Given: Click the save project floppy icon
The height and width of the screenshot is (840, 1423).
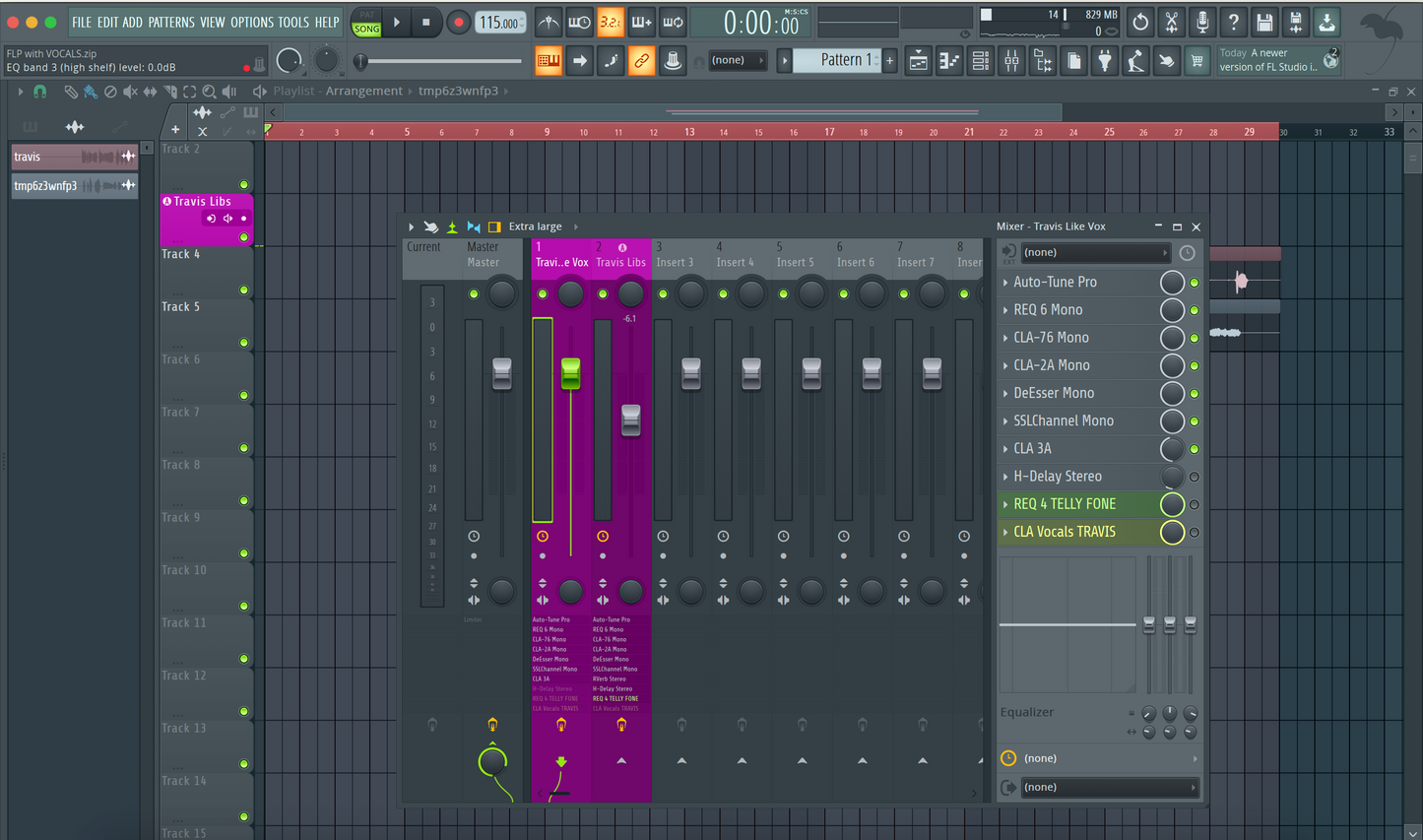Looking at the screenshot, I should [x=1264, y=22].
